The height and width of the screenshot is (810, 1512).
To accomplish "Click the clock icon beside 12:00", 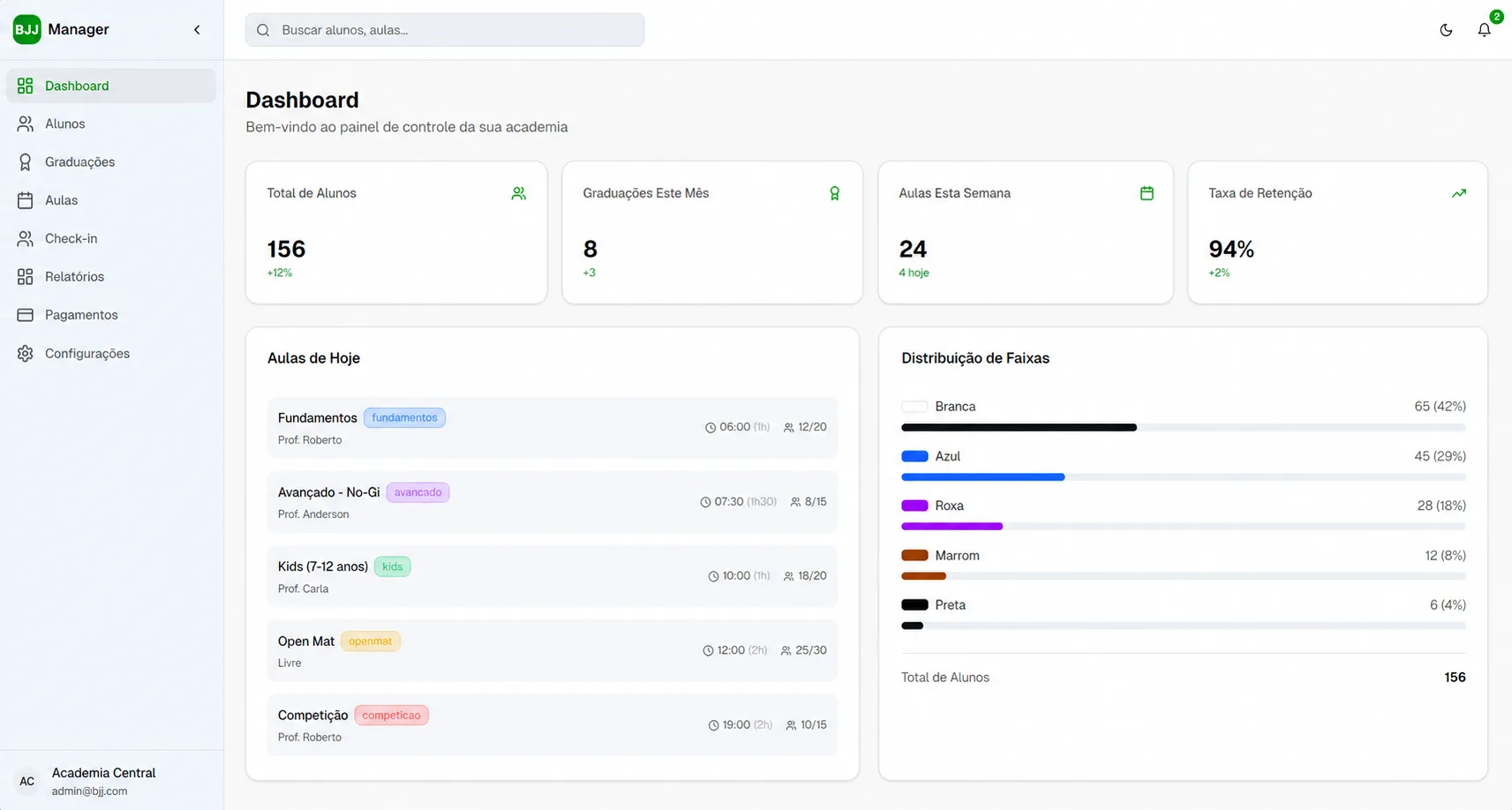I will tap(708, 650).
